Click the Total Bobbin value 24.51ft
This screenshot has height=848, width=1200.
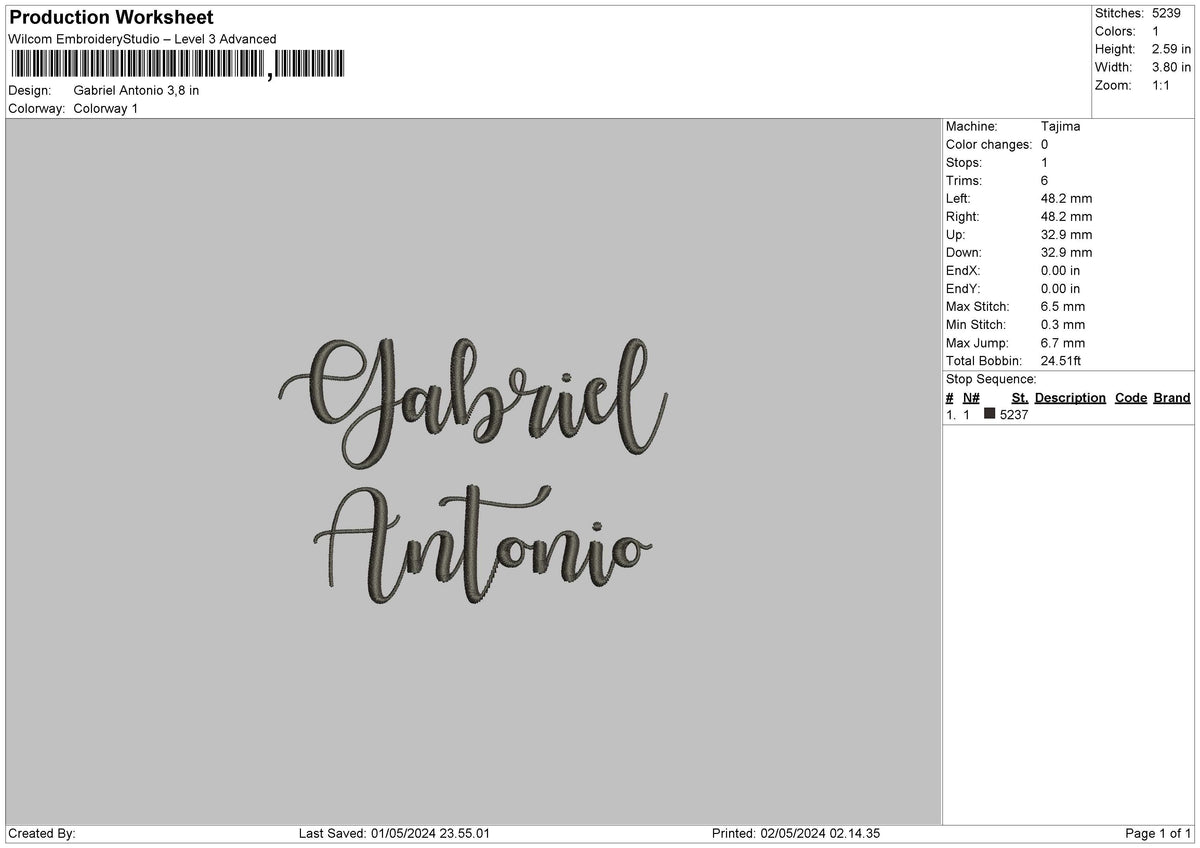coord(1061,360)
